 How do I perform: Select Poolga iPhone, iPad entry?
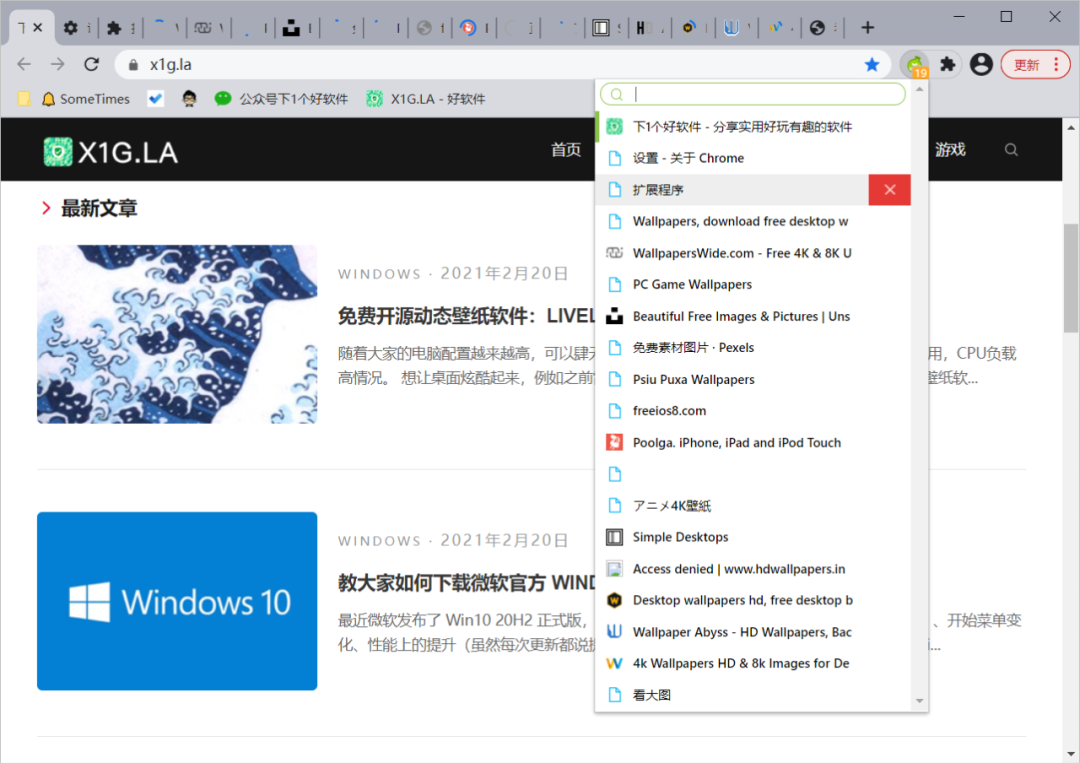click(x=753, y=443)
